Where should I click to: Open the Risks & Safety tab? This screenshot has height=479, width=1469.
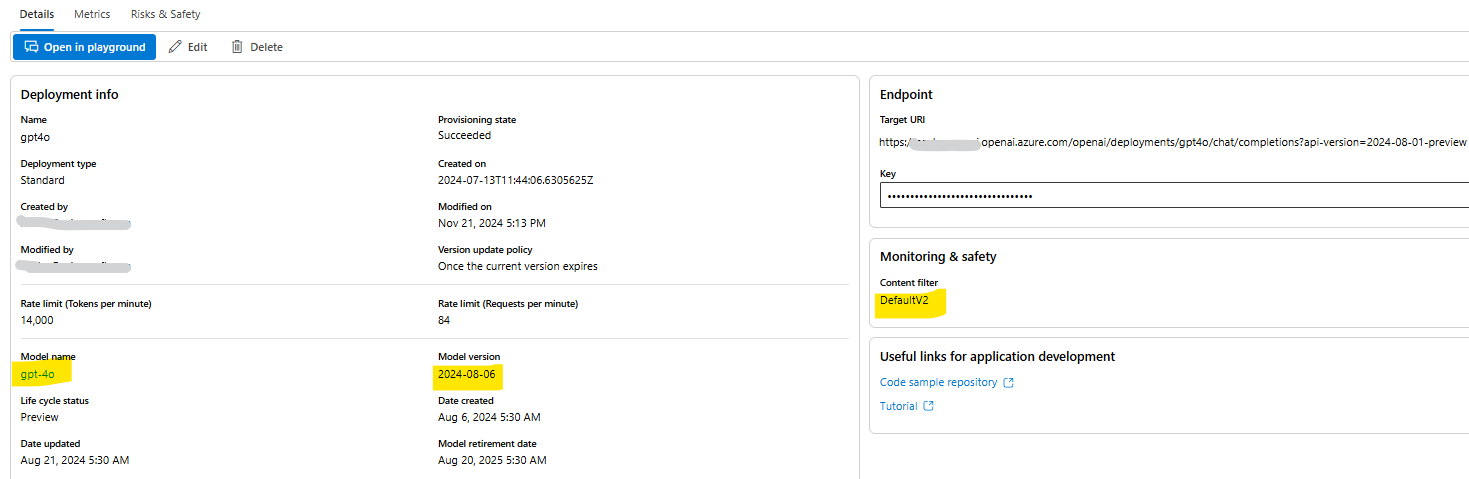(165, 14)
